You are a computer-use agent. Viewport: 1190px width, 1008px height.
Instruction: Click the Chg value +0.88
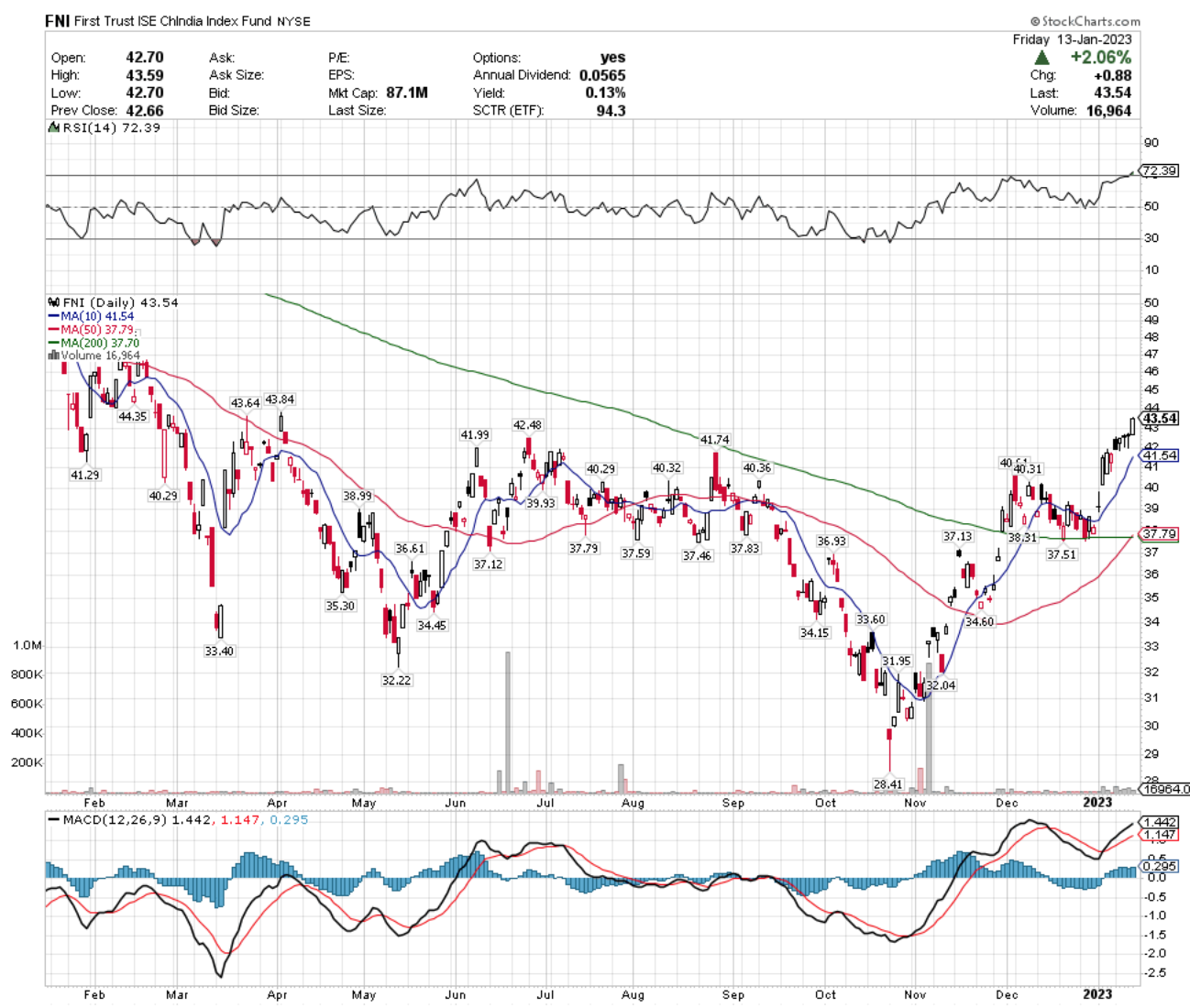click(x=1113, y=76)
